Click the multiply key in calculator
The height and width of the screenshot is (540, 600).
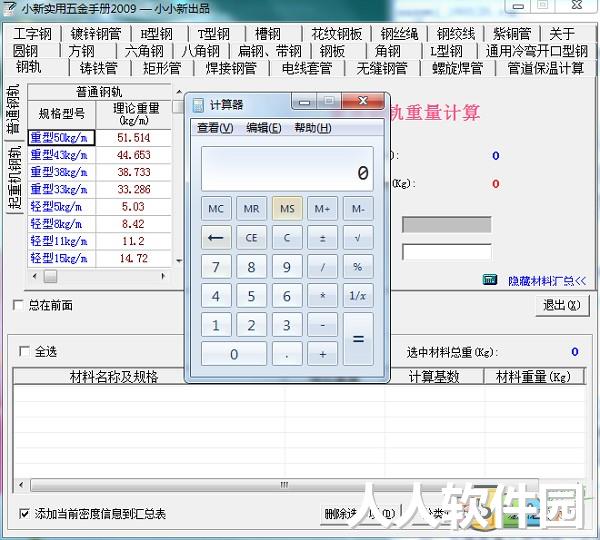pos(323,296)
